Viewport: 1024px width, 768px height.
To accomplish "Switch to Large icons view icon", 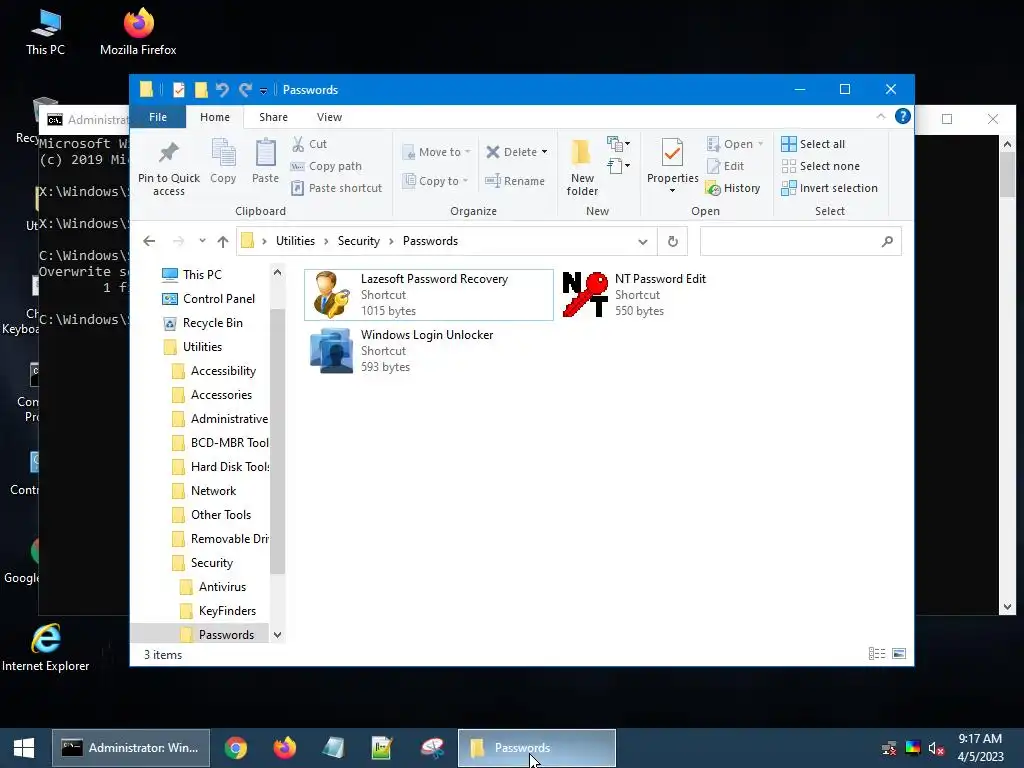I will point(899,654).
